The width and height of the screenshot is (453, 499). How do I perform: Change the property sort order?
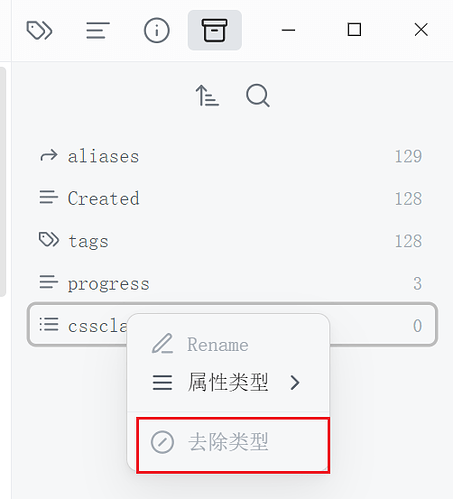207,96
